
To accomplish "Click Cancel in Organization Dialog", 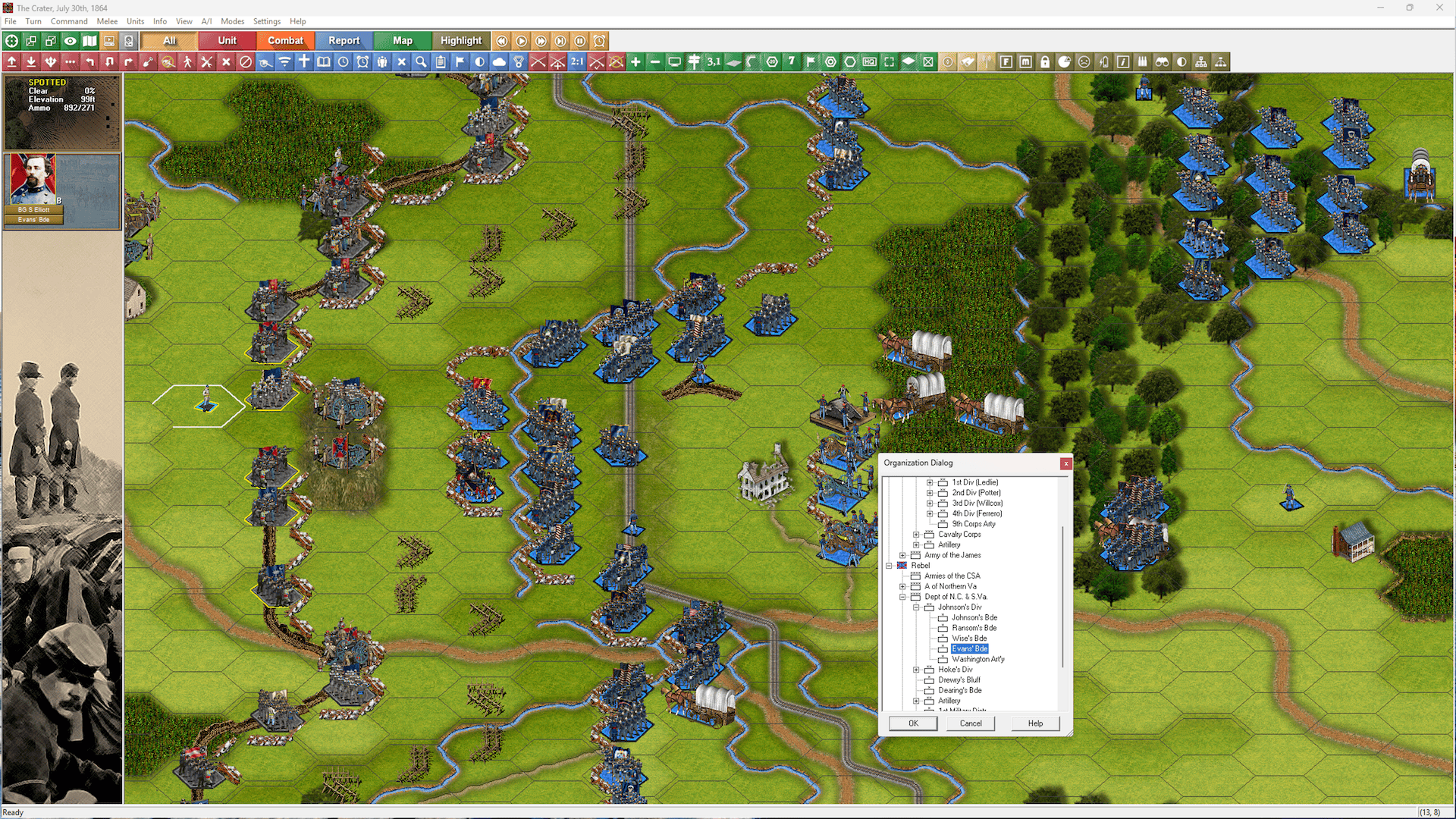I will coord(970,723).
